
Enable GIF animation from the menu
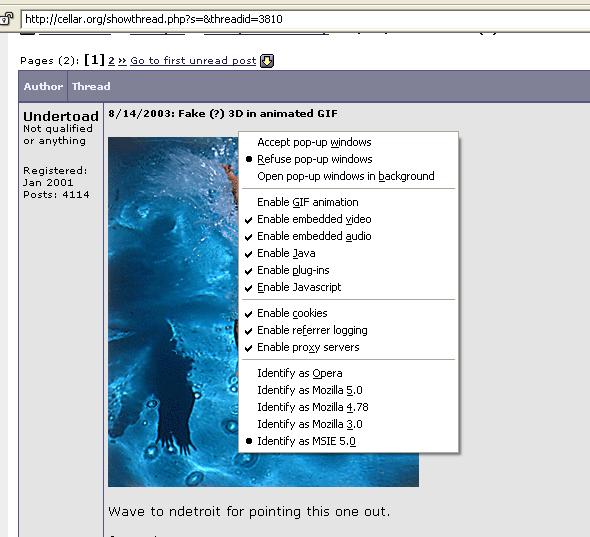click(x=348, y=202)
